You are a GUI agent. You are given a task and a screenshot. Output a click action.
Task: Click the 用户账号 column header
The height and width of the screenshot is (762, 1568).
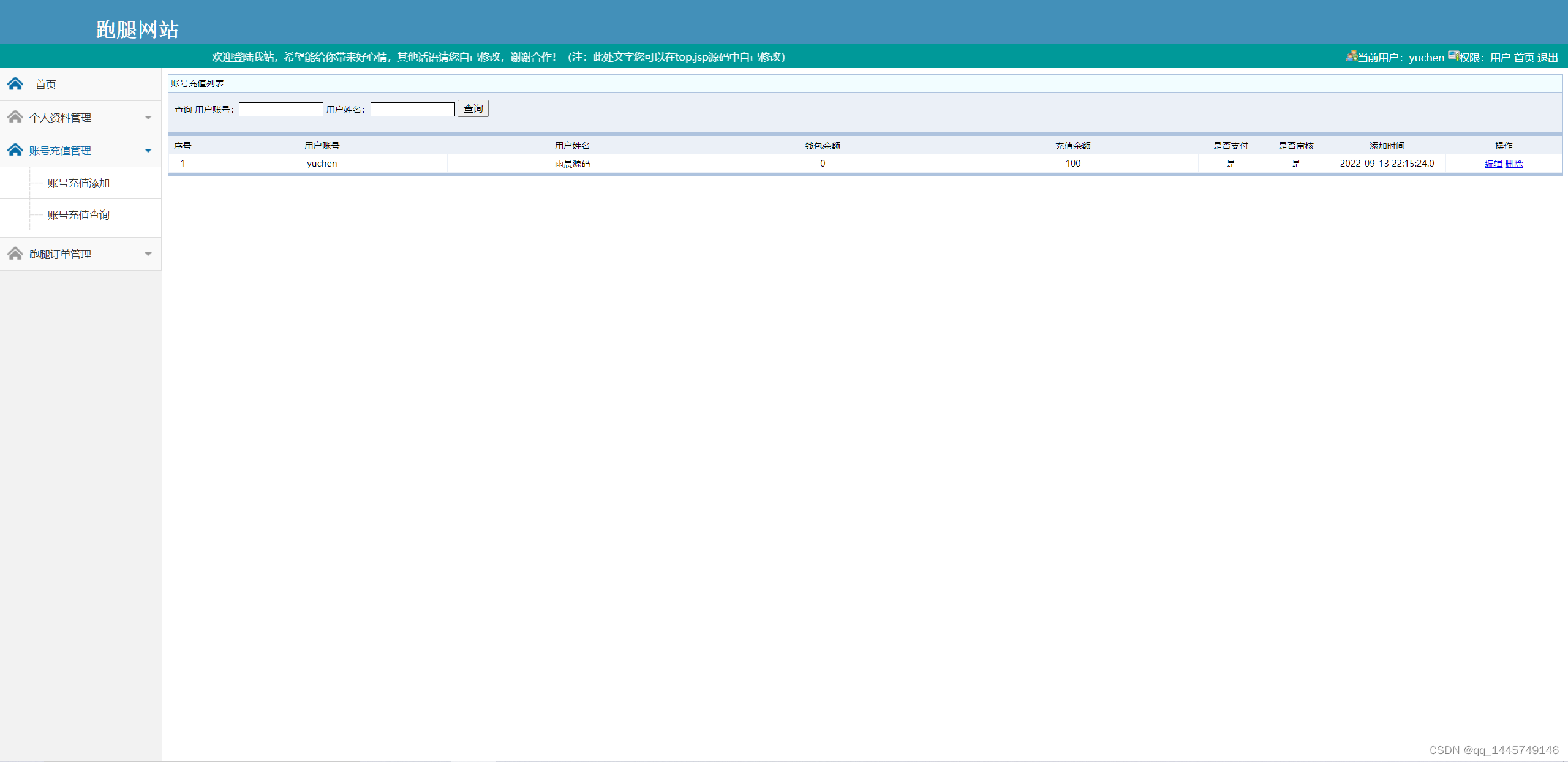click(322, 146)
